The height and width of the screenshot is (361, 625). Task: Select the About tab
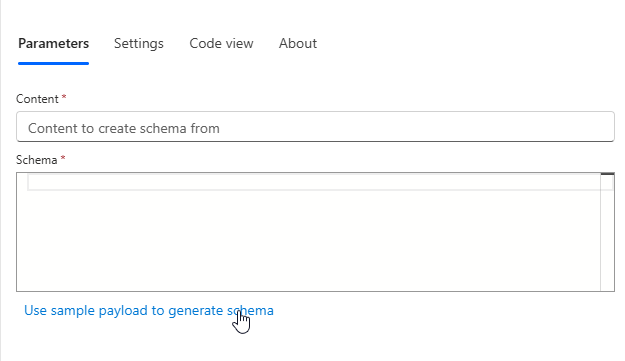(x=298, y=43)
